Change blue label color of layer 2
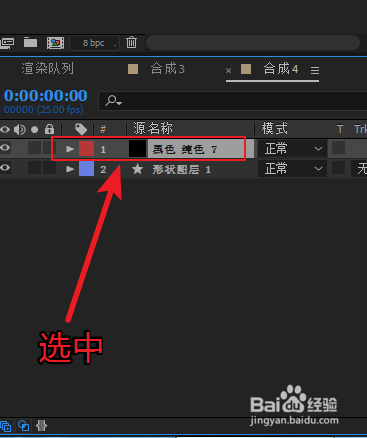The width and height of the screenshot is (367, 438). click(86, 169)
